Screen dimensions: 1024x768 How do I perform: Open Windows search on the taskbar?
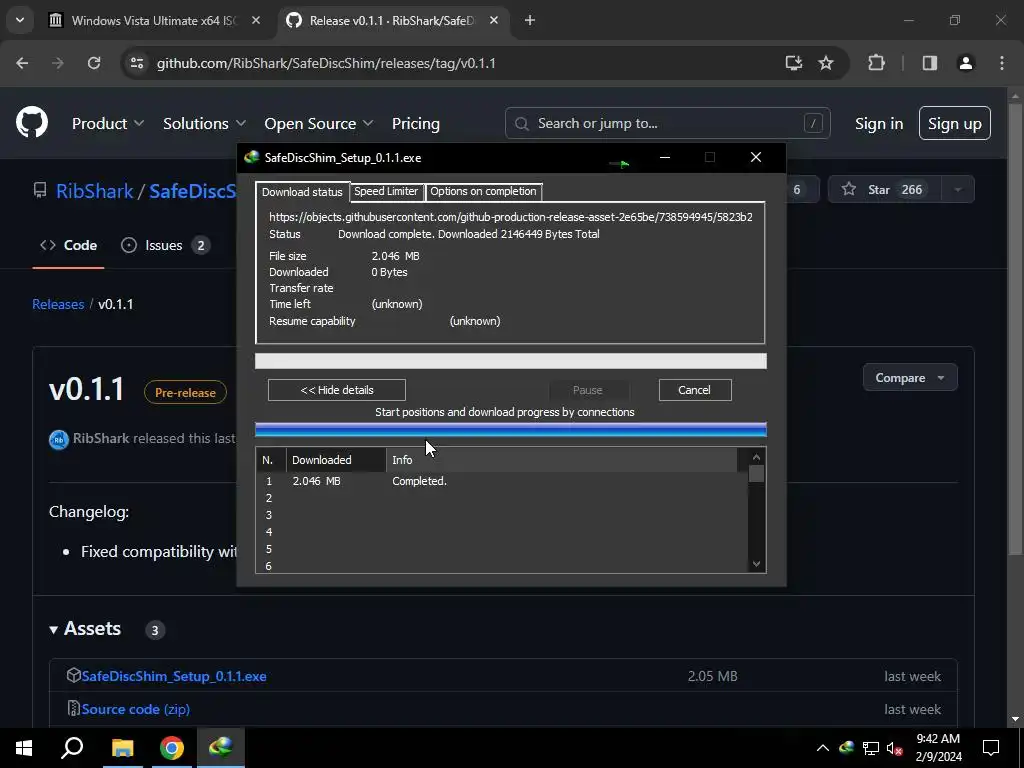72,748
